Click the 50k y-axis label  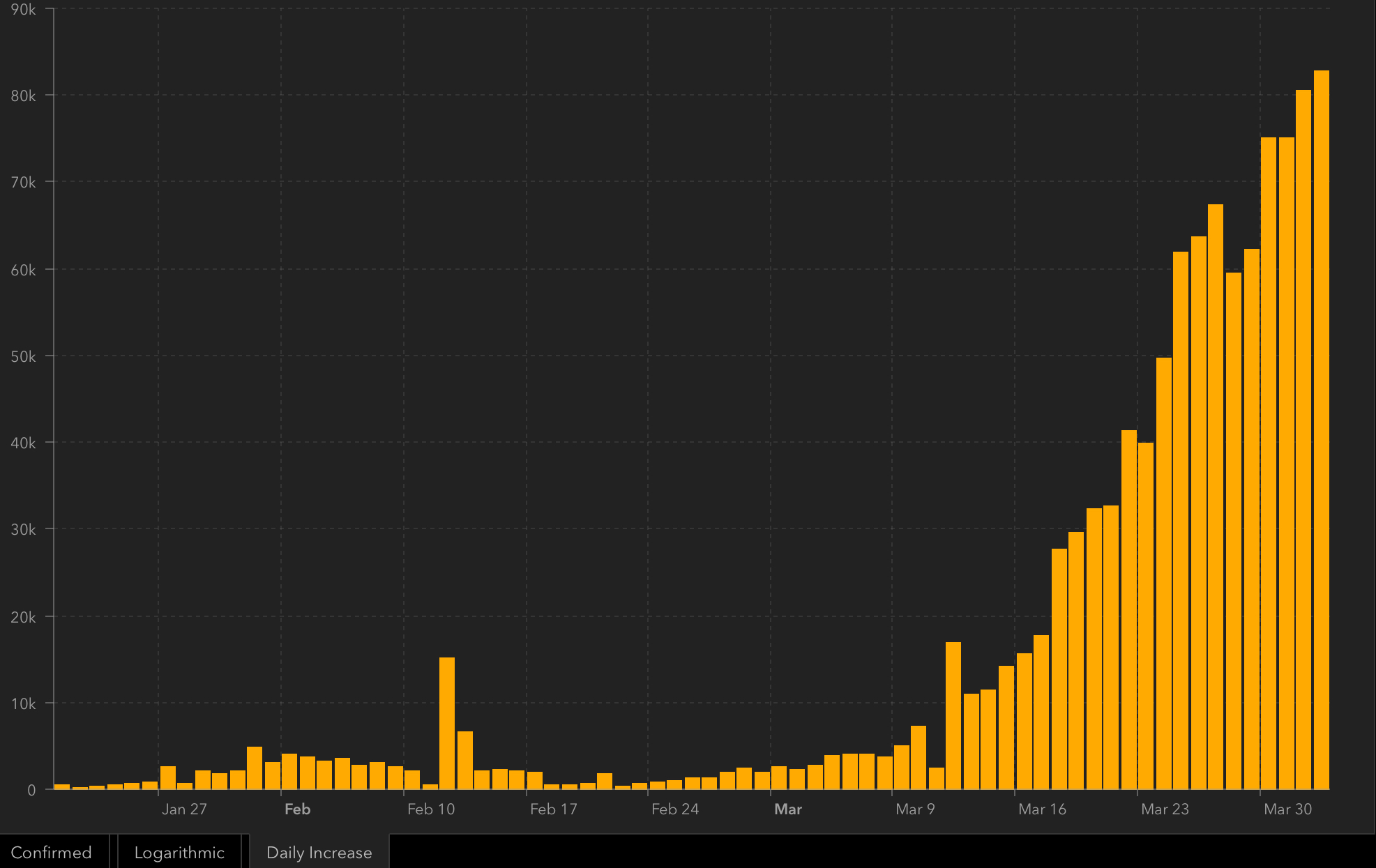(x=23, y=357)
